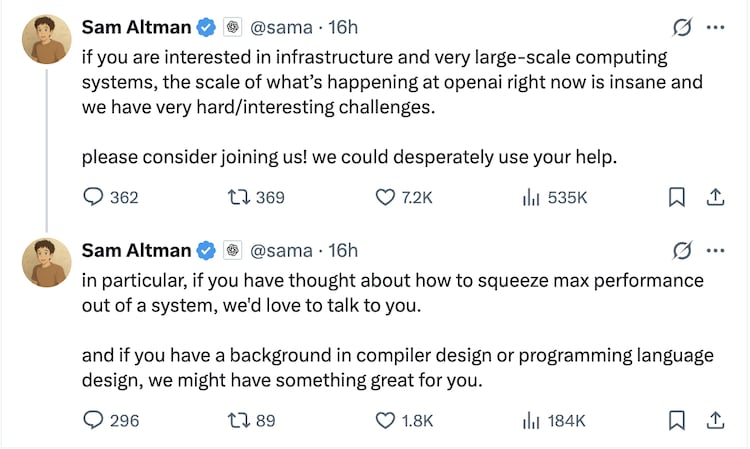Reply to the first tweet about infrastructure
This screenshot has width=750, height=449.
pyautogui.click(x=93, y=198)
